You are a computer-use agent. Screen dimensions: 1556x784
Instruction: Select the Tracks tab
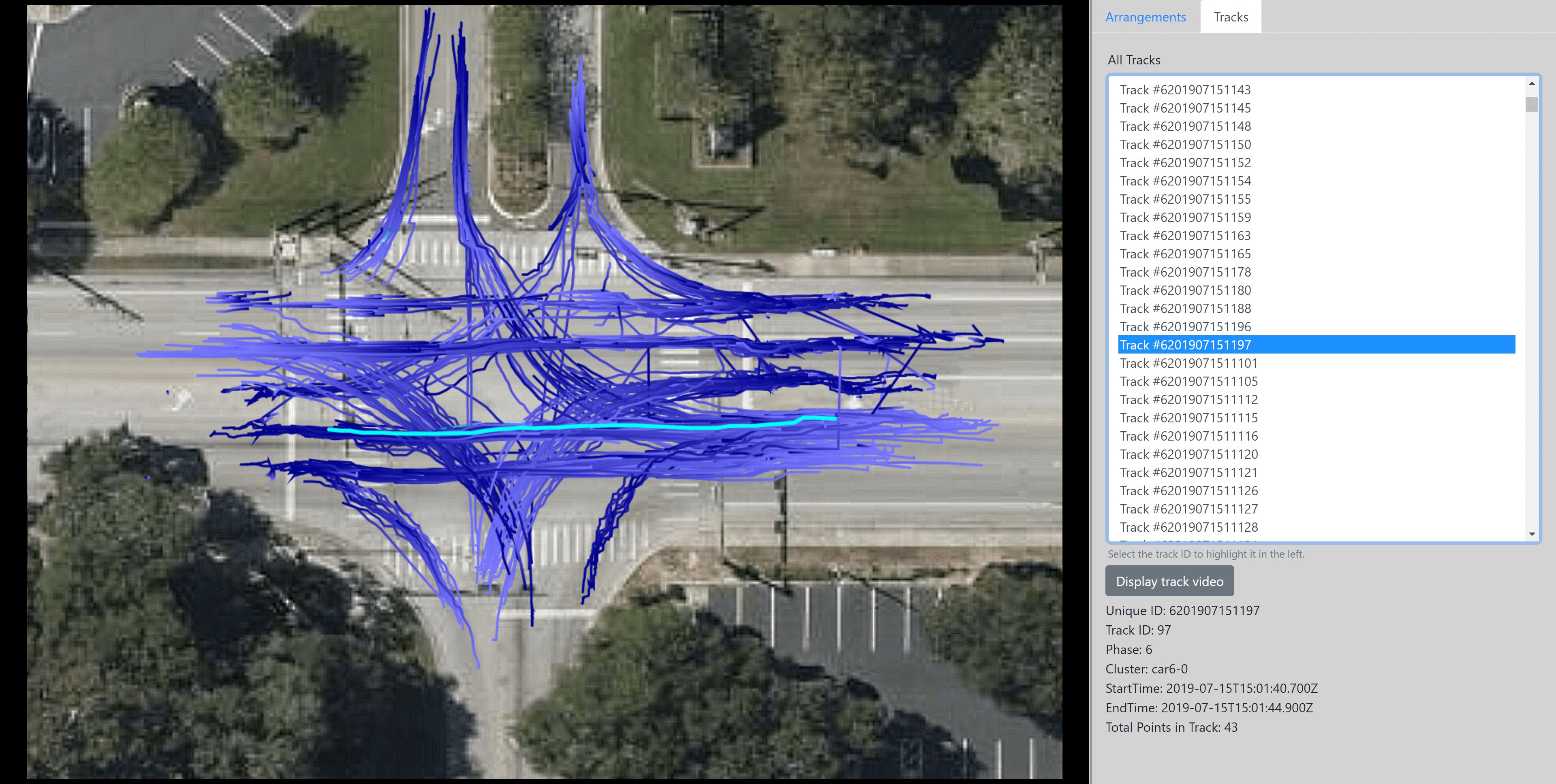click(1231, 17)
